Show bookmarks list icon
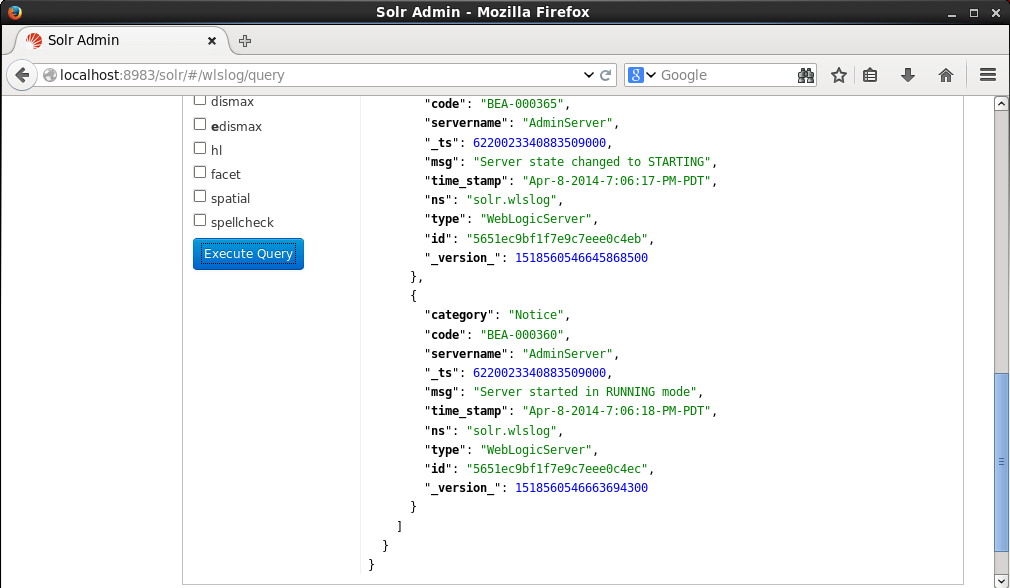Viewport: 1010px width, 588px height. pos(870,75)
